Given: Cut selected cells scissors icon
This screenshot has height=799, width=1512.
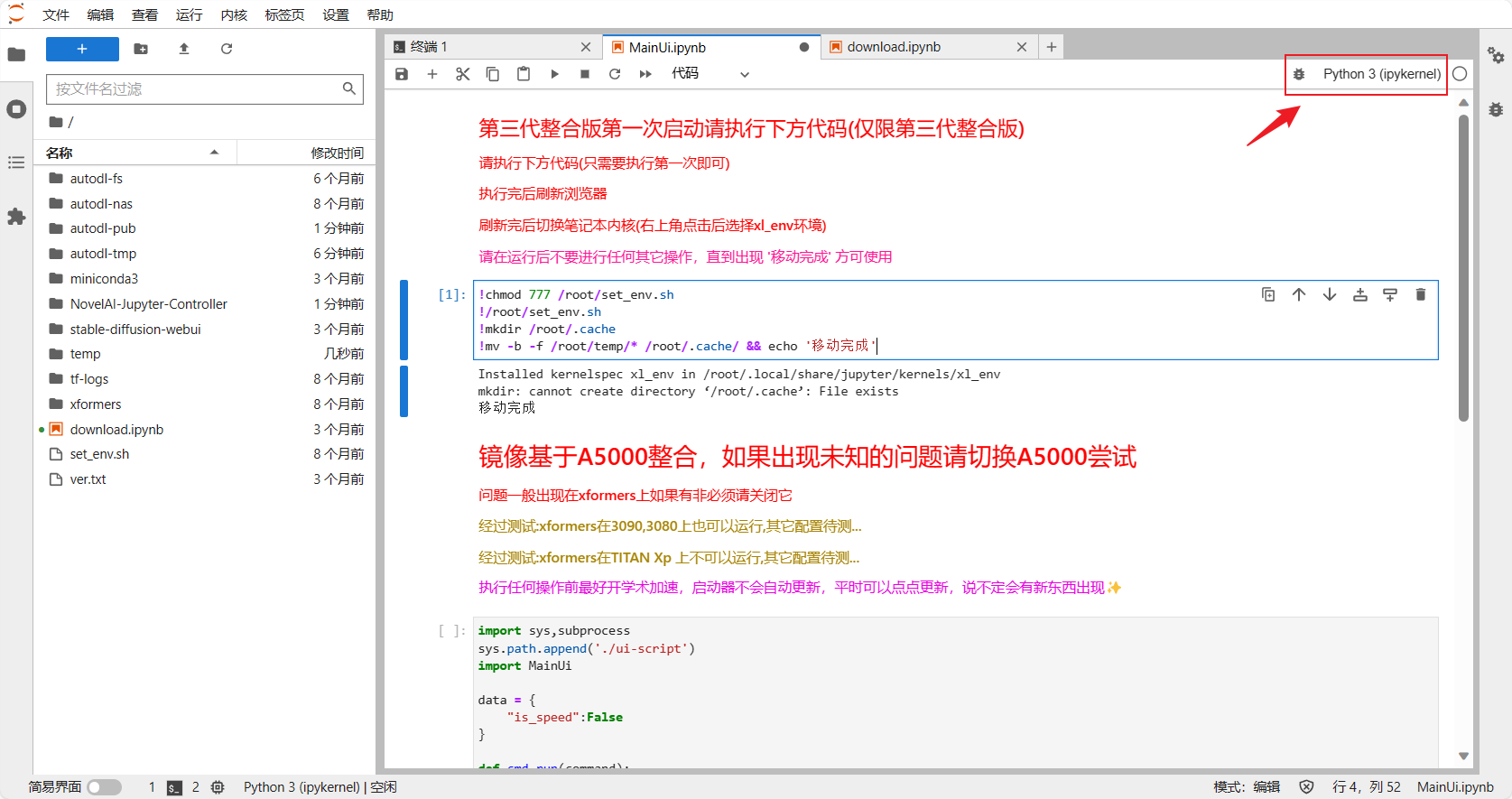Looking at the screenshot, I should pyautogui.click(x=463, y=74).
